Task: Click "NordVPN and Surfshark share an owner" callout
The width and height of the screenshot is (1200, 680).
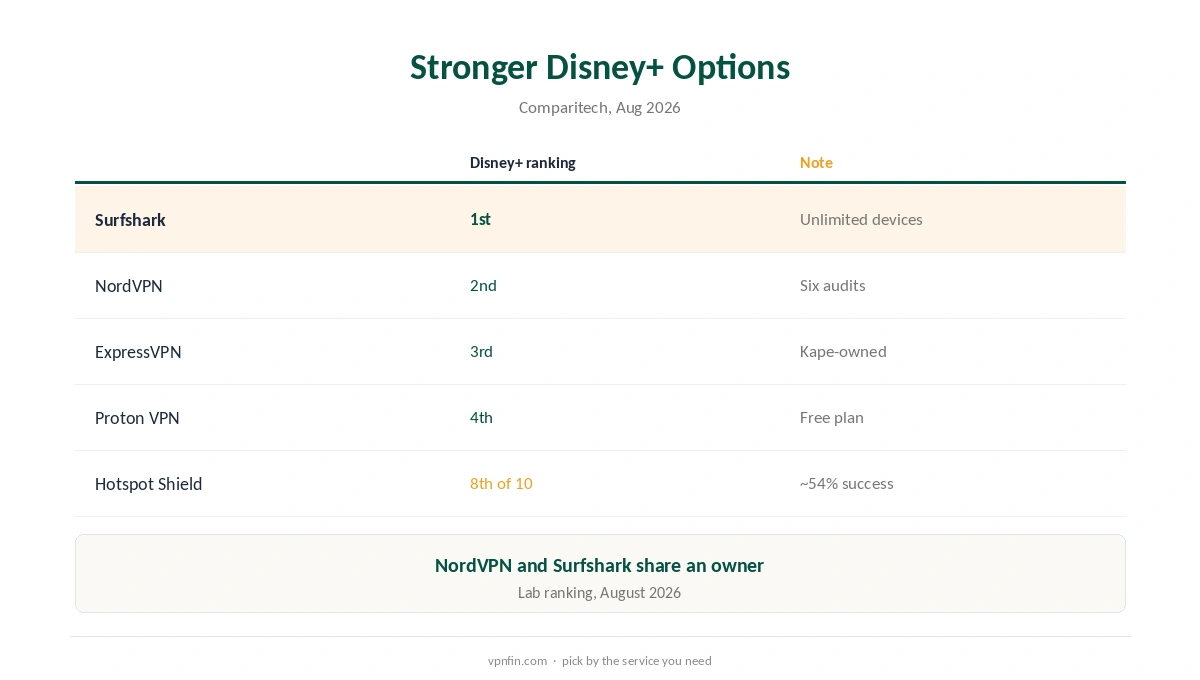Action: click(x=599, y=565)
